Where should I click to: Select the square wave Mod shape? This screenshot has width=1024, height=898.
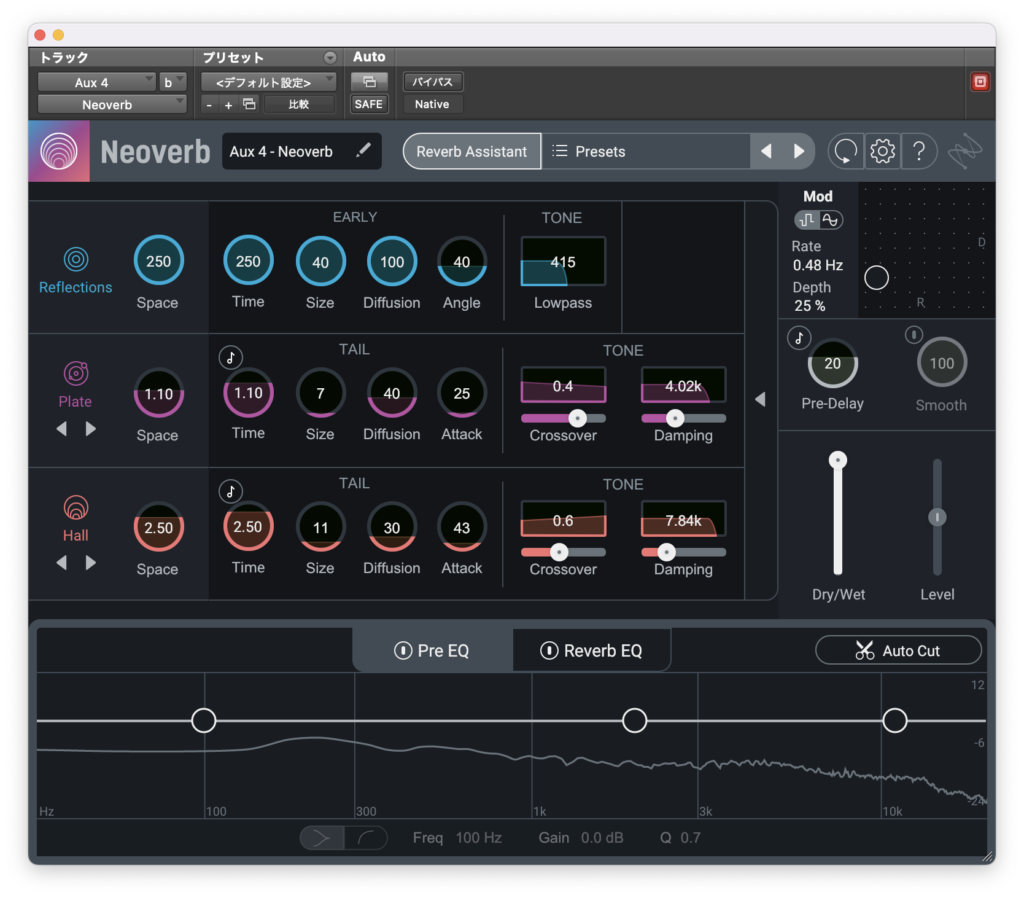tap(807, 220)
